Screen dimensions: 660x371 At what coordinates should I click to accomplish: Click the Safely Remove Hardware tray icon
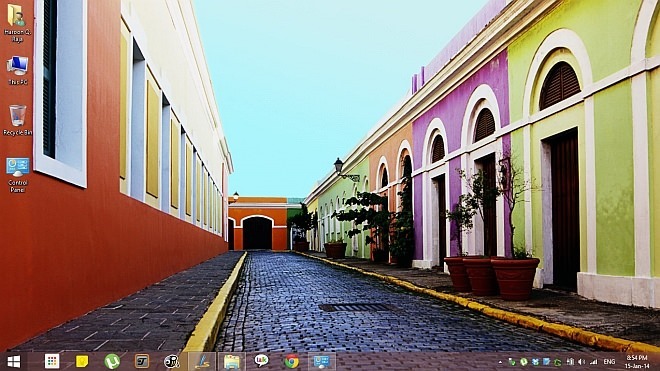[x=512, y=362]
